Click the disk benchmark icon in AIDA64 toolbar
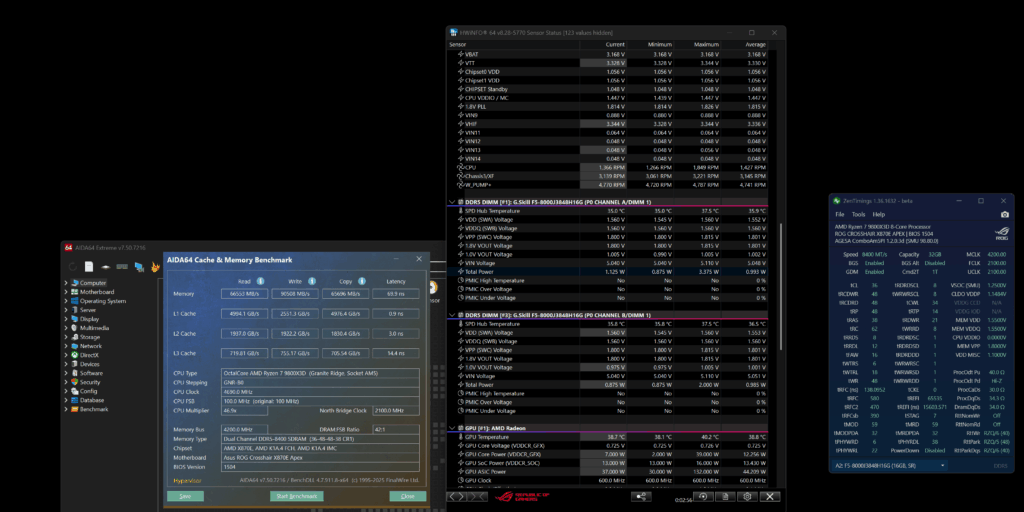This screenshot has width=1024, height=512. coord(105,267)
